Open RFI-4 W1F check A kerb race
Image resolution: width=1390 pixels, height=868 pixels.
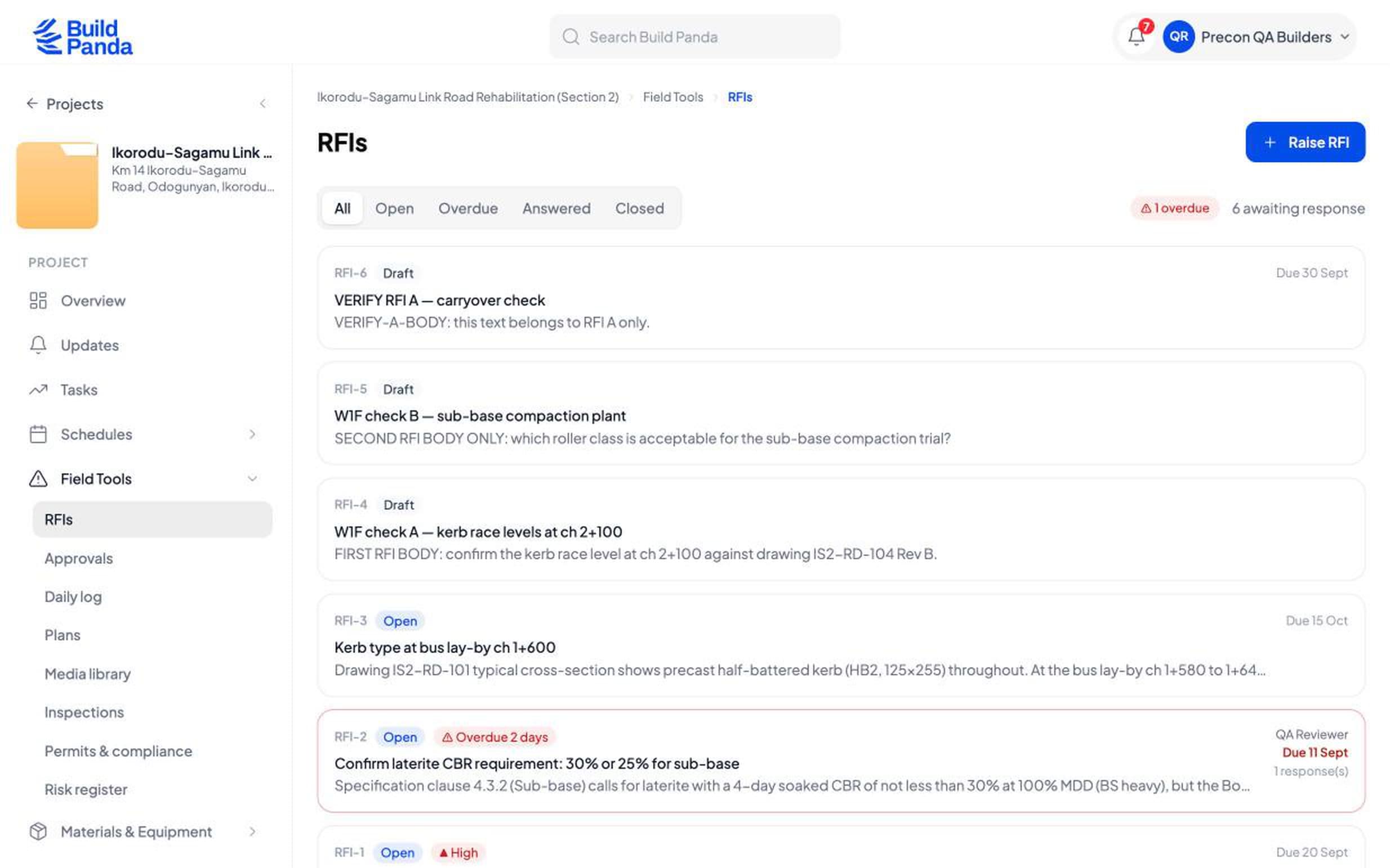tap(841, 529)
